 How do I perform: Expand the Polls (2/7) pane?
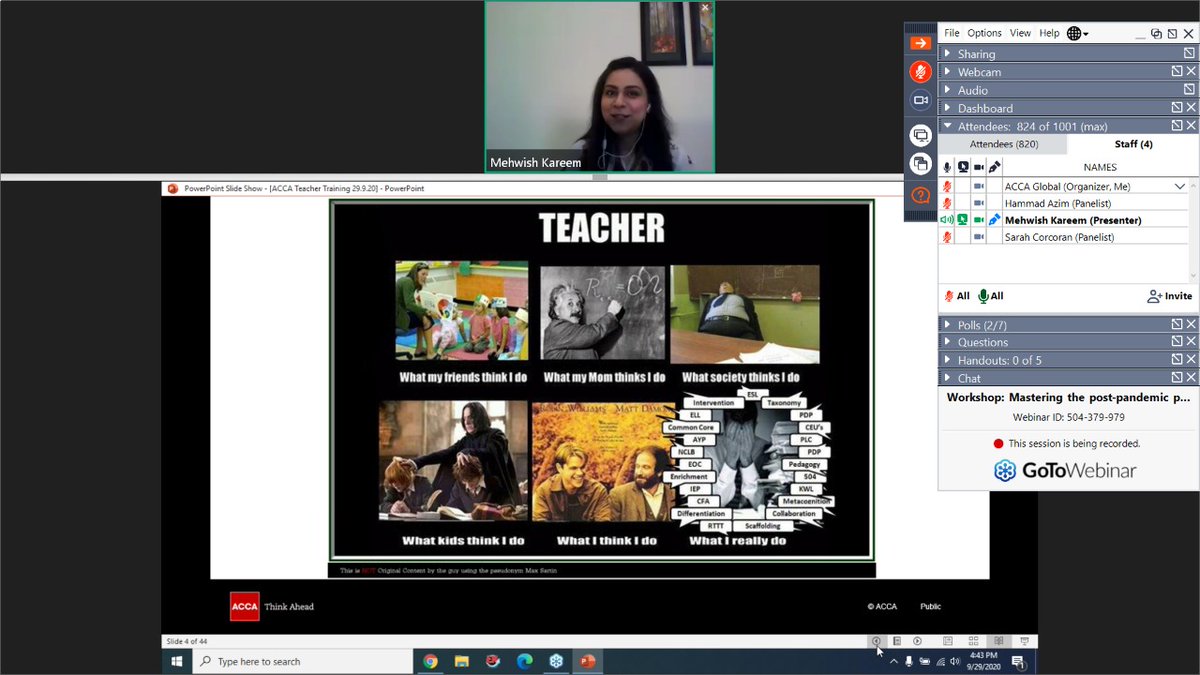pyautogui.click(x=948, y=324)
